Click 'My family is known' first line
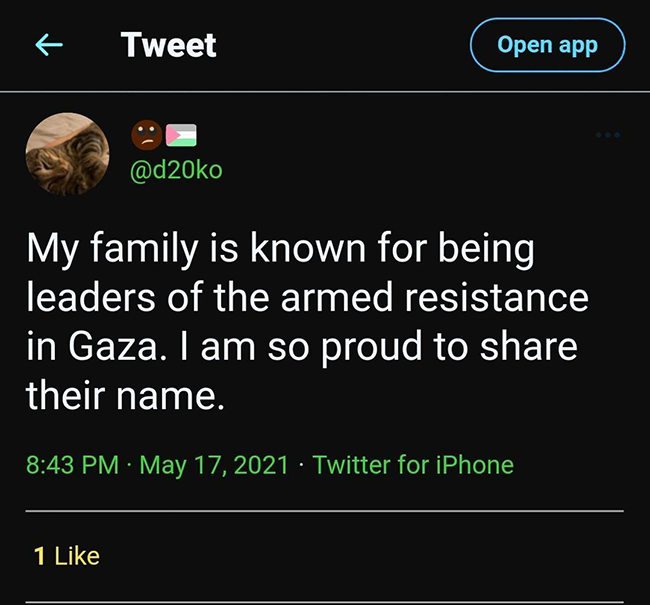 196,250
